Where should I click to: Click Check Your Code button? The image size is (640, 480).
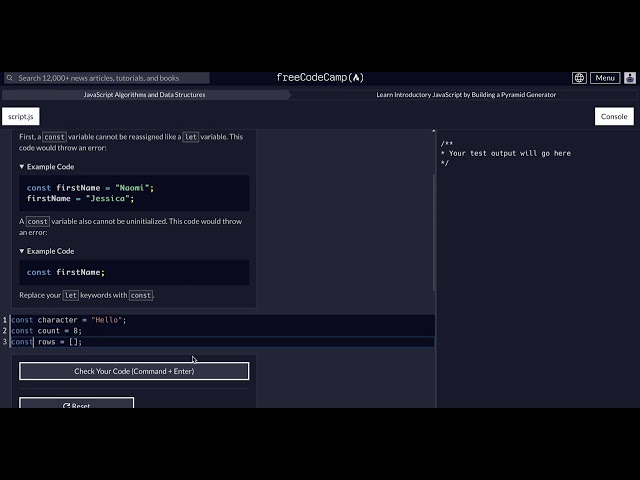pos(134,371)
